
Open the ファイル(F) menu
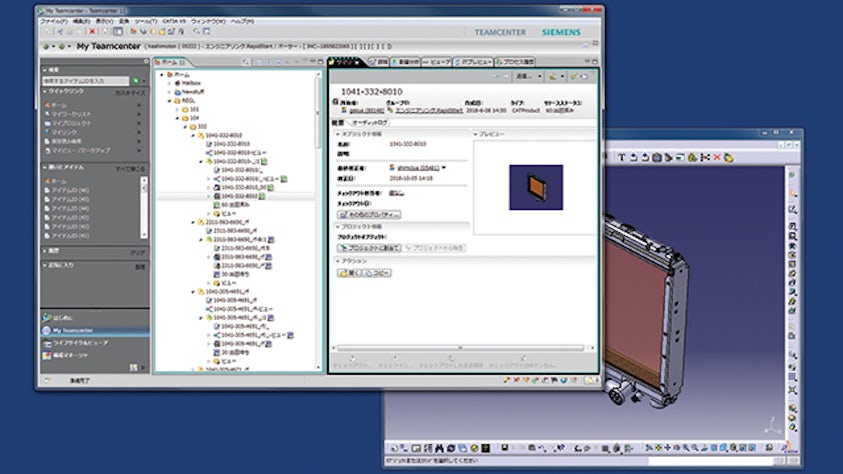pyautogui.click(x=54, y=21)
